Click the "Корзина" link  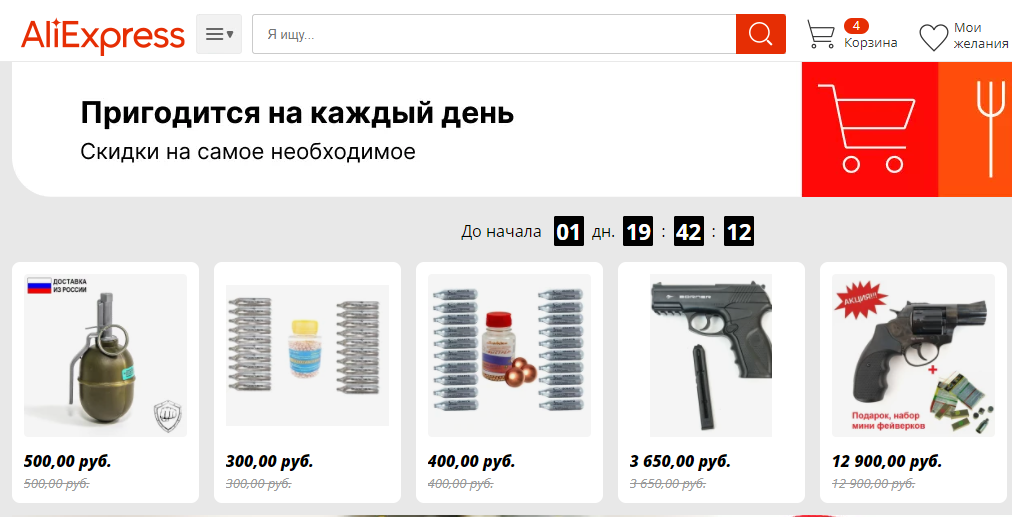click(x=871, y=43)
